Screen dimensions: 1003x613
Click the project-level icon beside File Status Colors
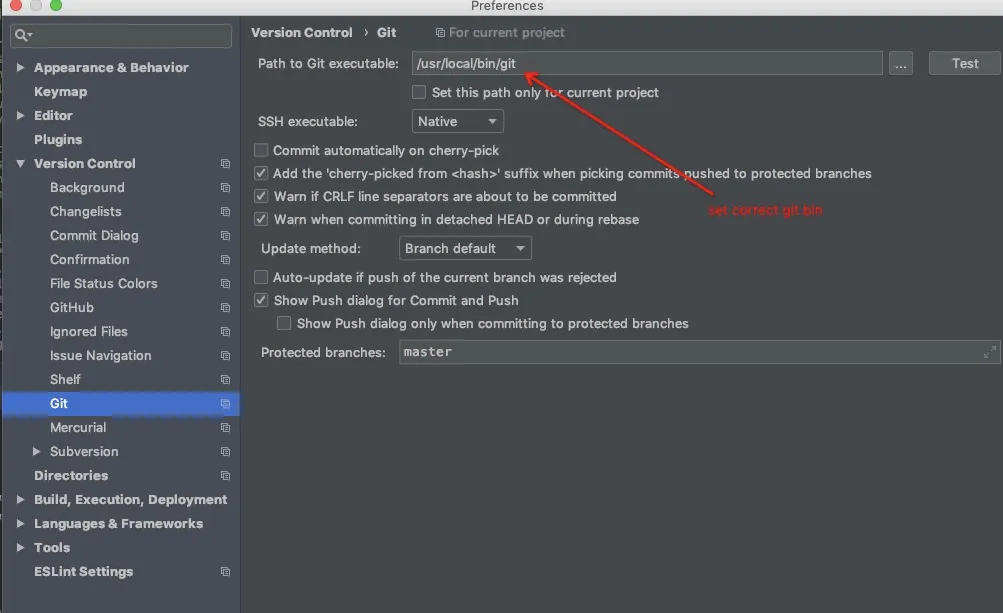[225, 283]
